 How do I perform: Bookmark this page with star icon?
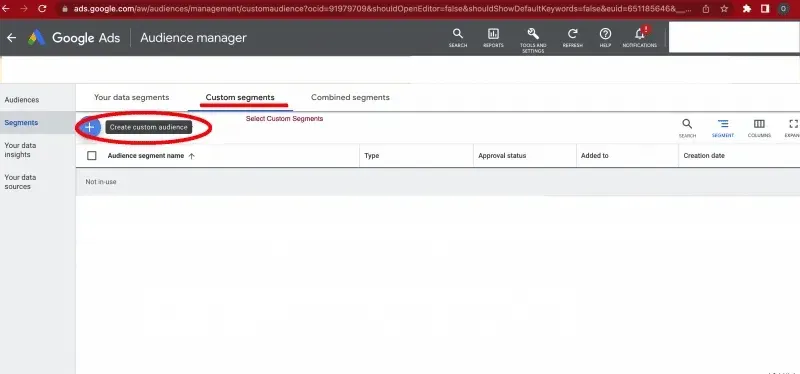tap(724, 9)
